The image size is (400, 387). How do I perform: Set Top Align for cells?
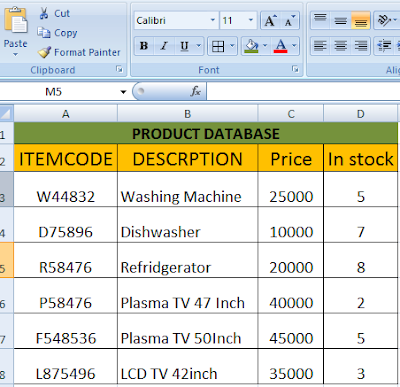tap(320, 20)
